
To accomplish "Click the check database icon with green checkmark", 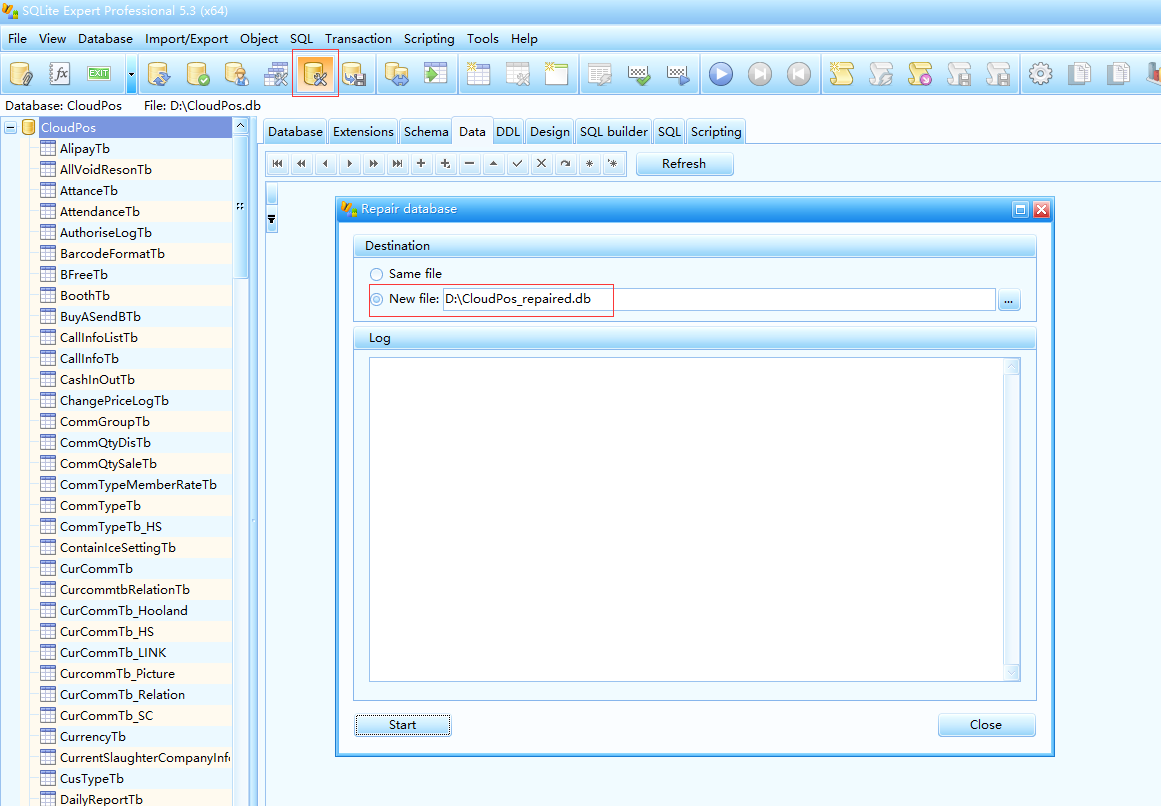I will tap(198, 74).
